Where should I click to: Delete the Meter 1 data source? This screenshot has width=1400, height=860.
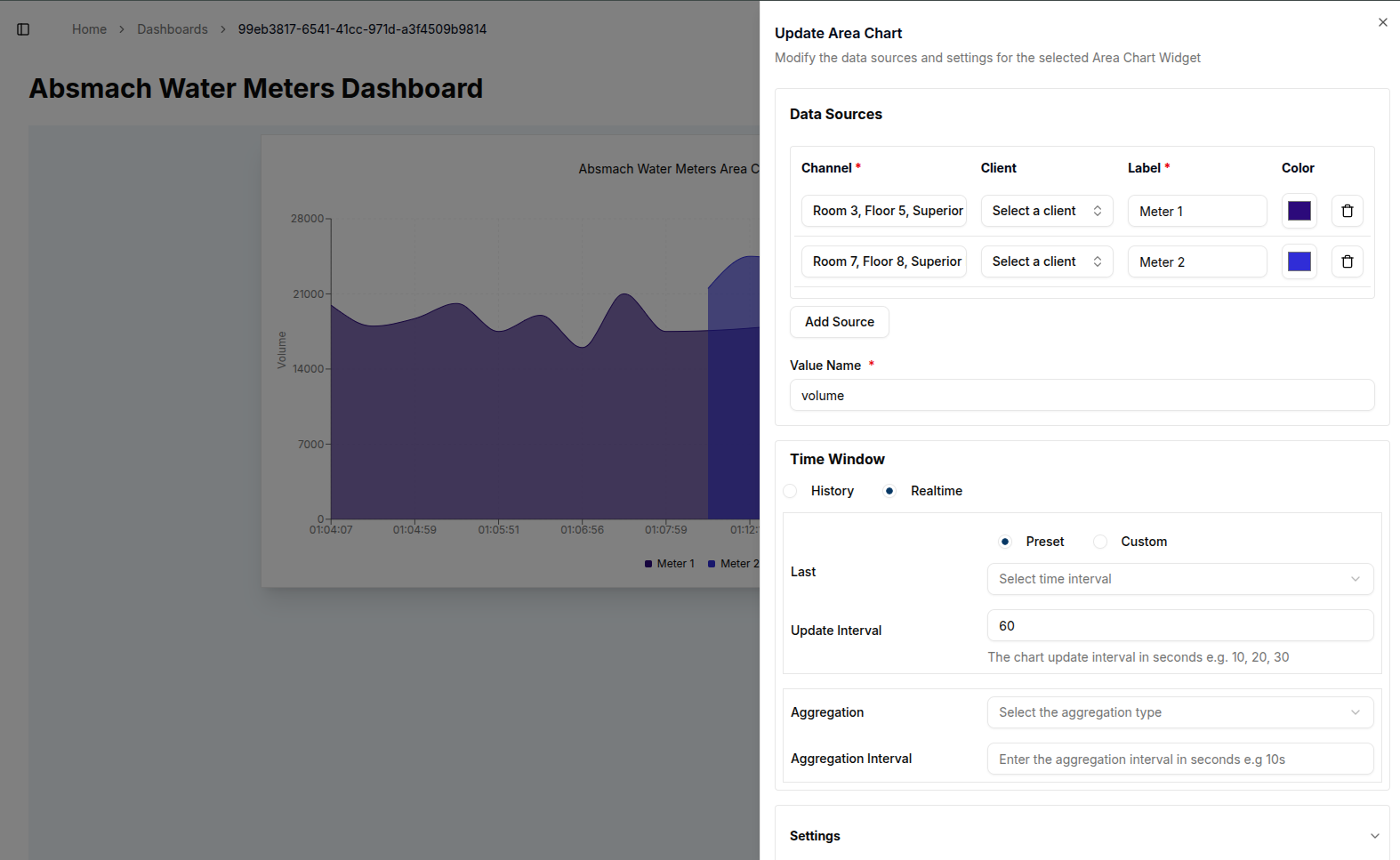click(x=1347, y=211)
